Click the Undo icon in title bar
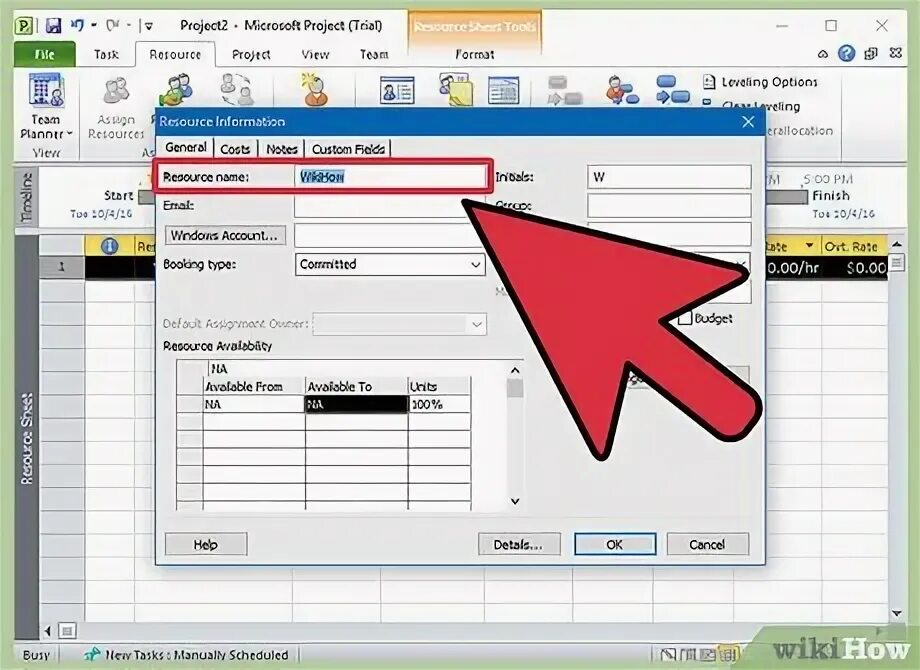The image size is (920, 670). coord(77,25)
